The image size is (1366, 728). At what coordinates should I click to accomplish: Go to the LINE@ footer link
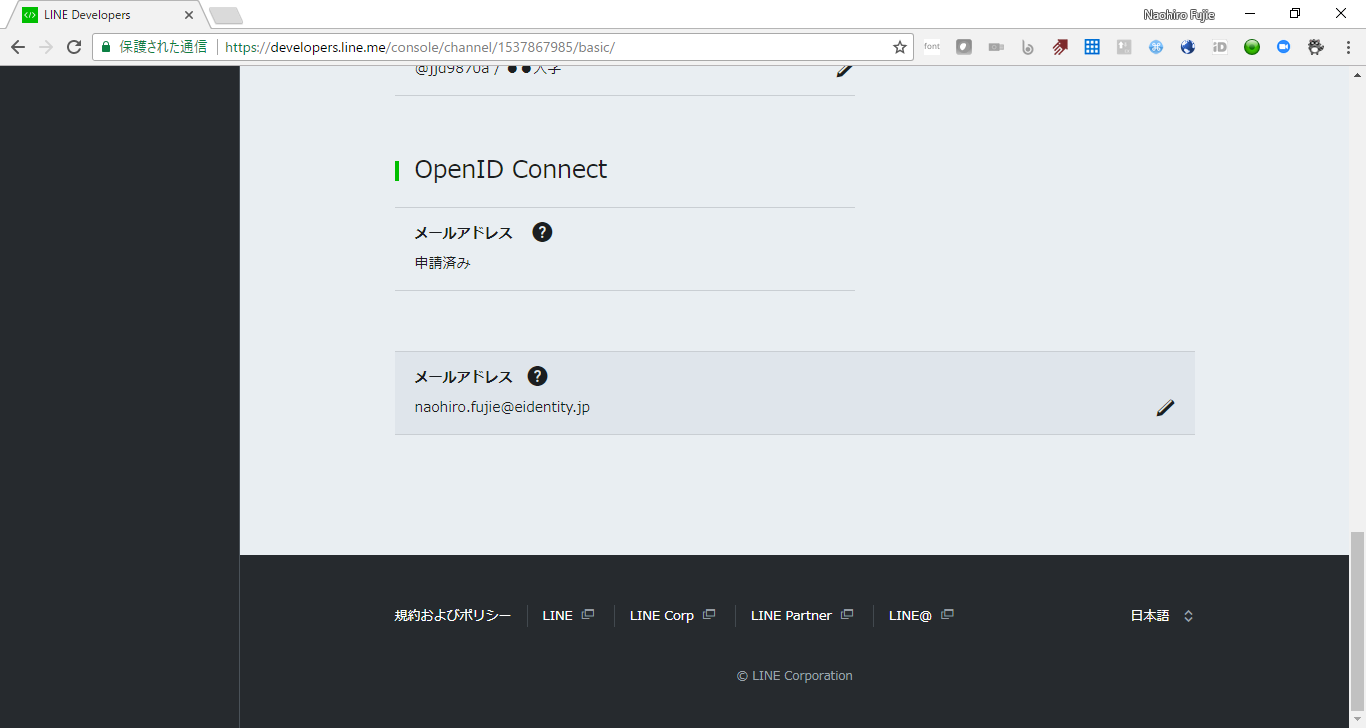[x=921, y=616]
